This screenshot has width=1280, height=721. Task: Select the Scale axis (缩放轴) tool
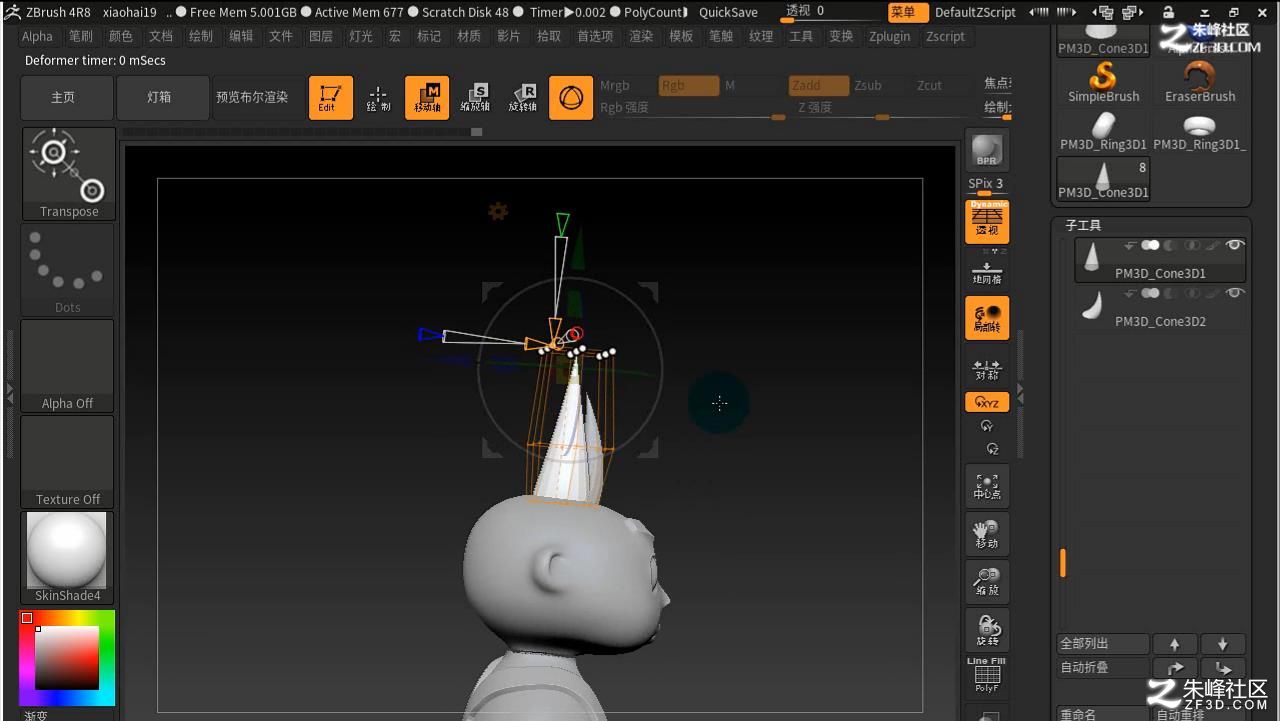475,98
